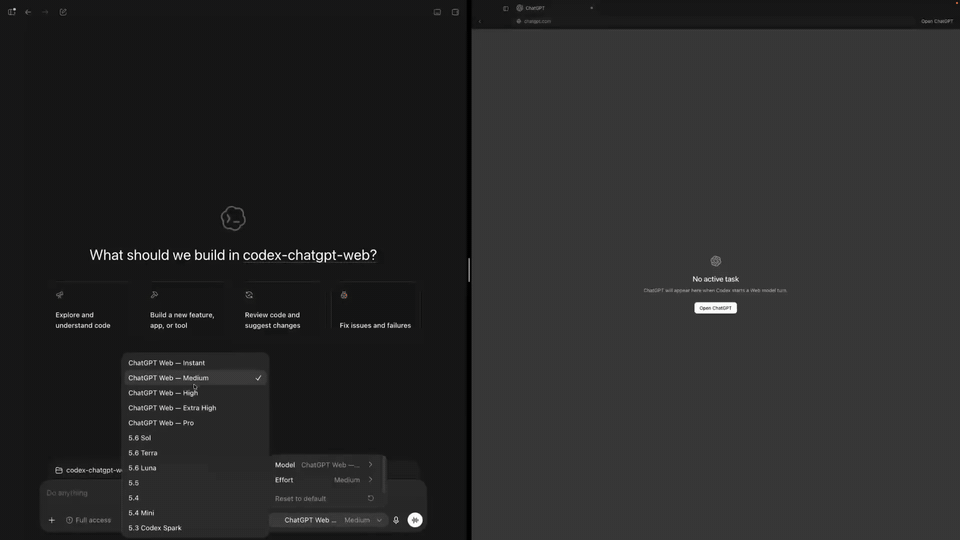Click the Fix issues bug icon
The image size is (960, 540).
[x=344, y=294]
